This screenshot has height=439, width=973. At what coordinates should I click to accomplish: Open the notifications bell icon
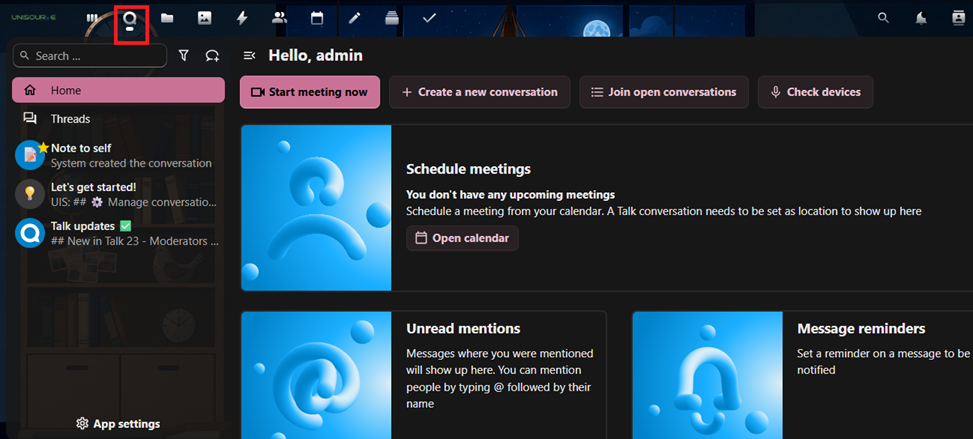(x=921, y=19)
